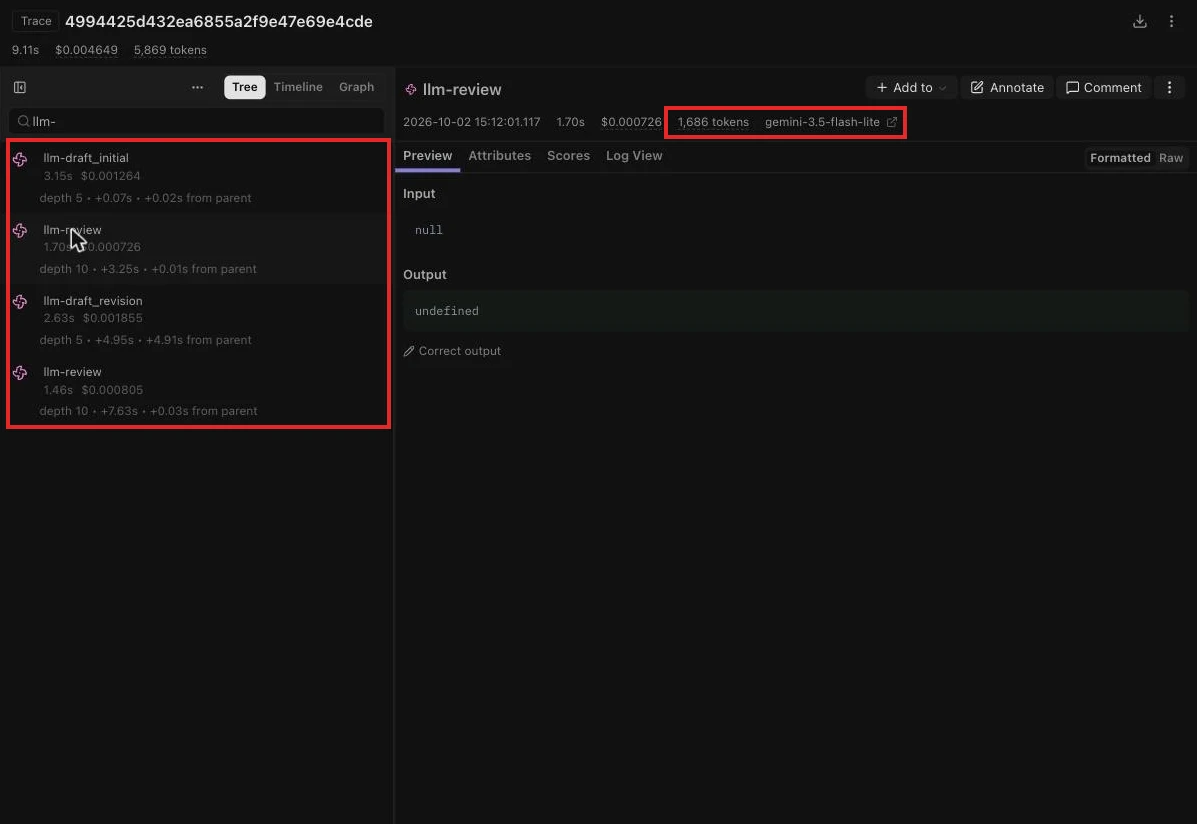Switch to the Graph view
1197x824 pixels.
point(357,87)
